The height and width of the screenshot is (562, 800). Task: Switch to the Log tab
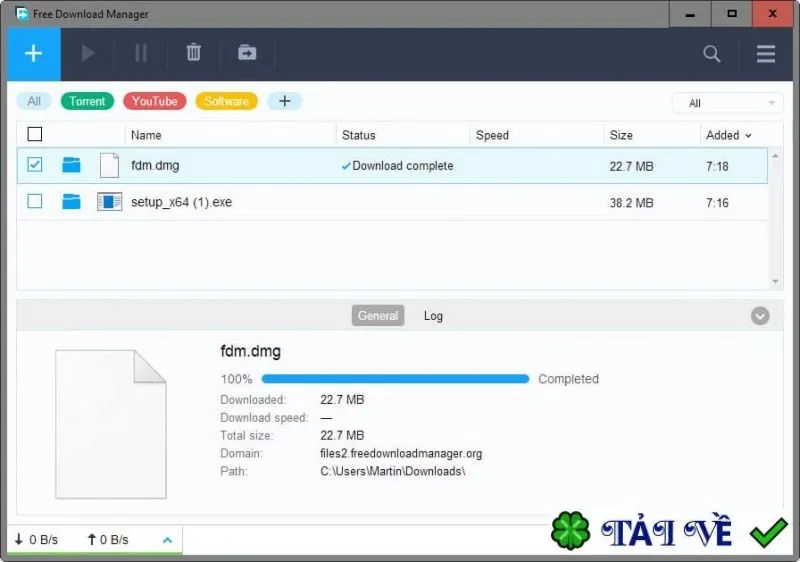click(433, 316)
